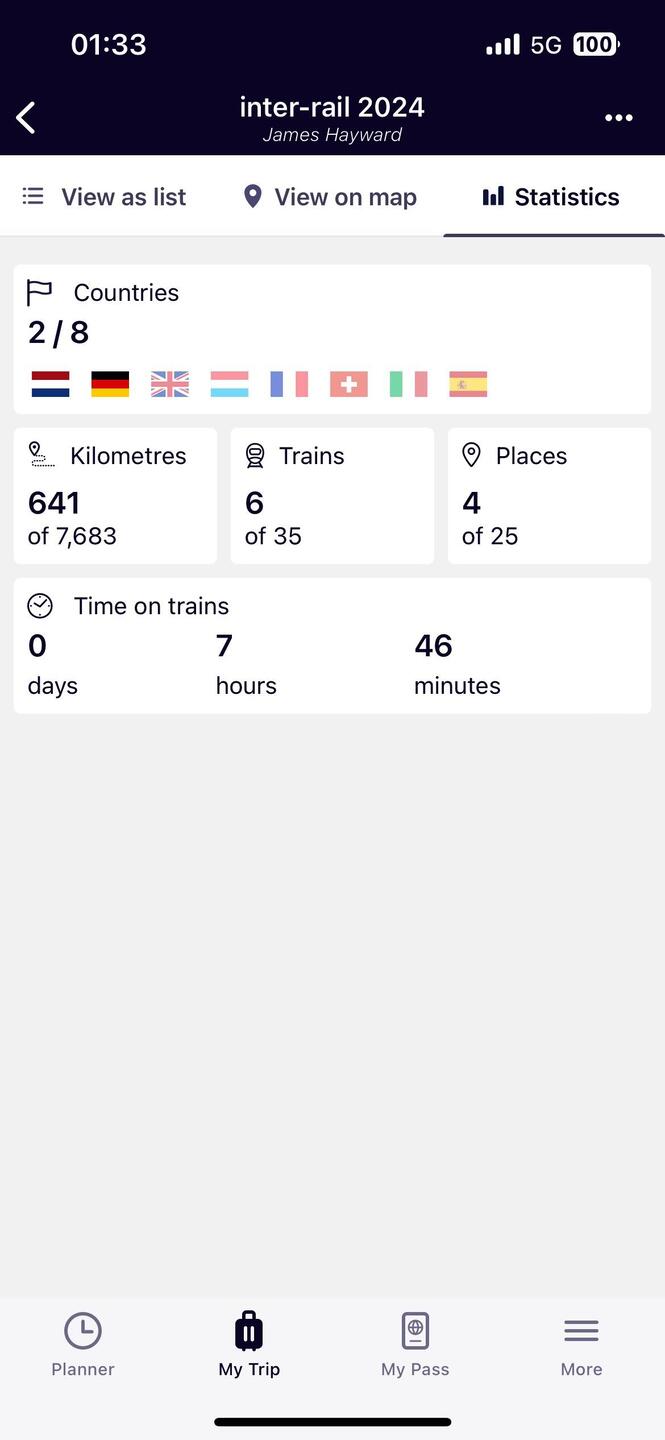Tap the Kilometres statistic card
665x1440 pixels.
[115, 496]
